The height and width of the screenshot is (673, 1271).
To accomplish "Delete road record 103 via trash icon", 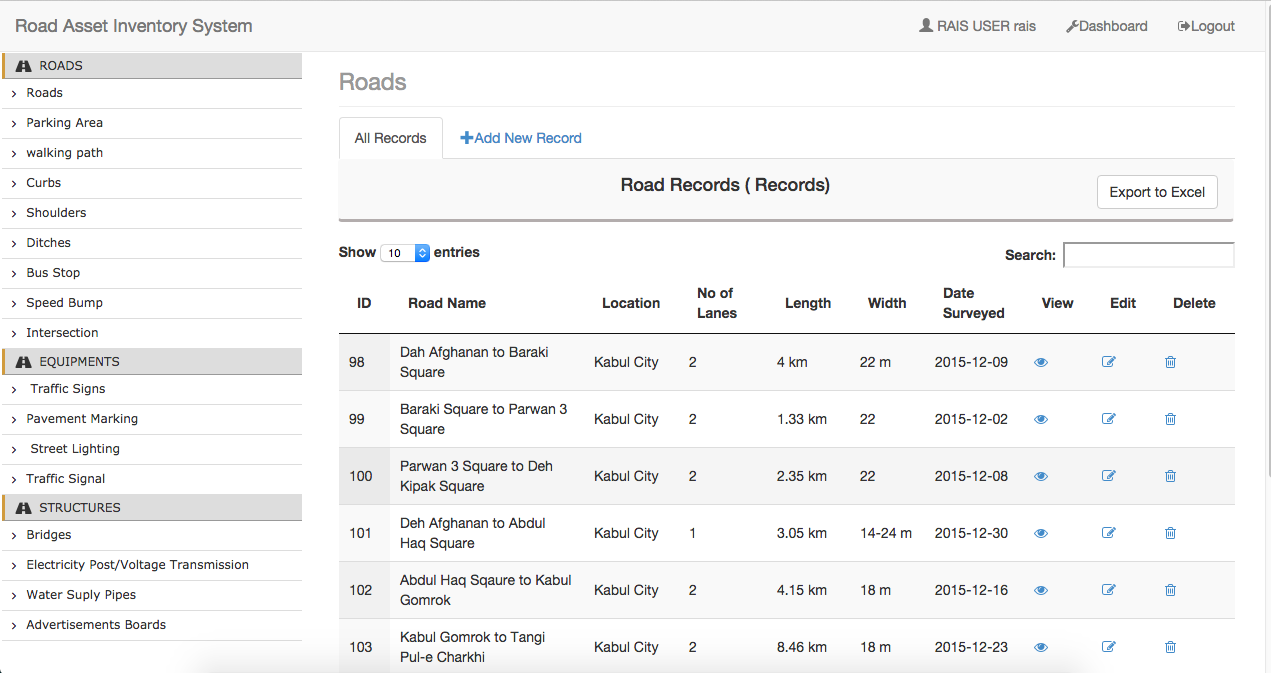I will coord(1170,647).
